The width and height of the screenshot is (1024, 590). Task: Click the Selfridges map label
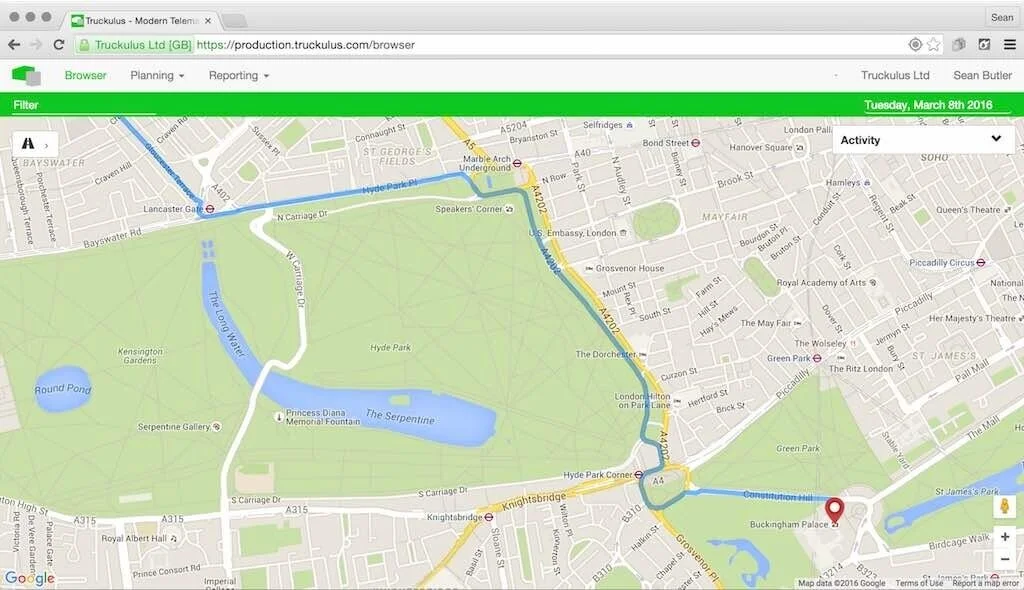click(x=602, y=124)
